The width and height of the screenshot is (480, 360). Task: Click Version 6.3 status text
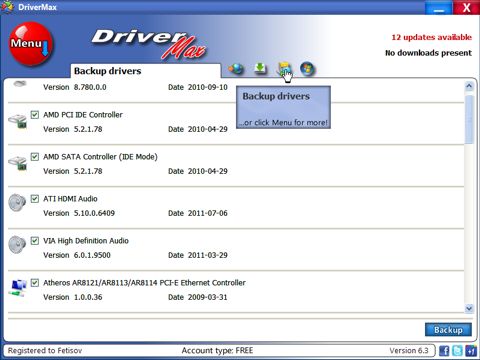pyautogui.click(x=409, y=350)
